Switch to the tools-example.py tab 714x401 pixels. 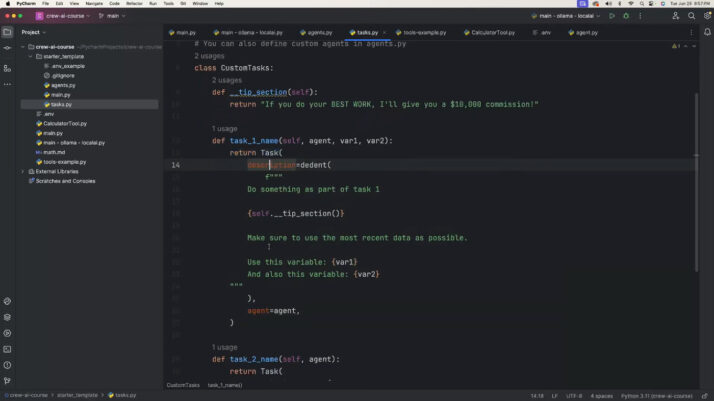click(x=421, y=33)
